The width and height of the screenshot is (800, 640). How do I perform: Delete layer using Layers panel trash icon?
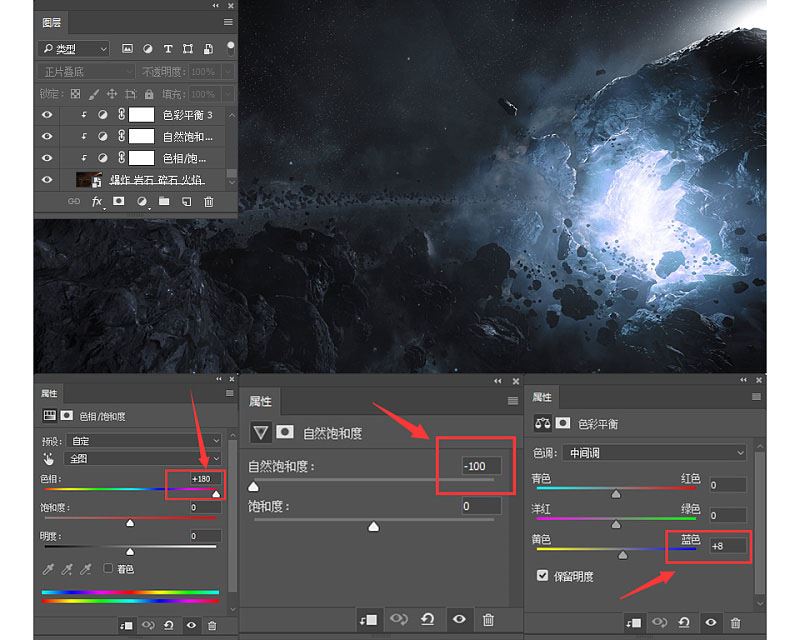tap(209, 201)
